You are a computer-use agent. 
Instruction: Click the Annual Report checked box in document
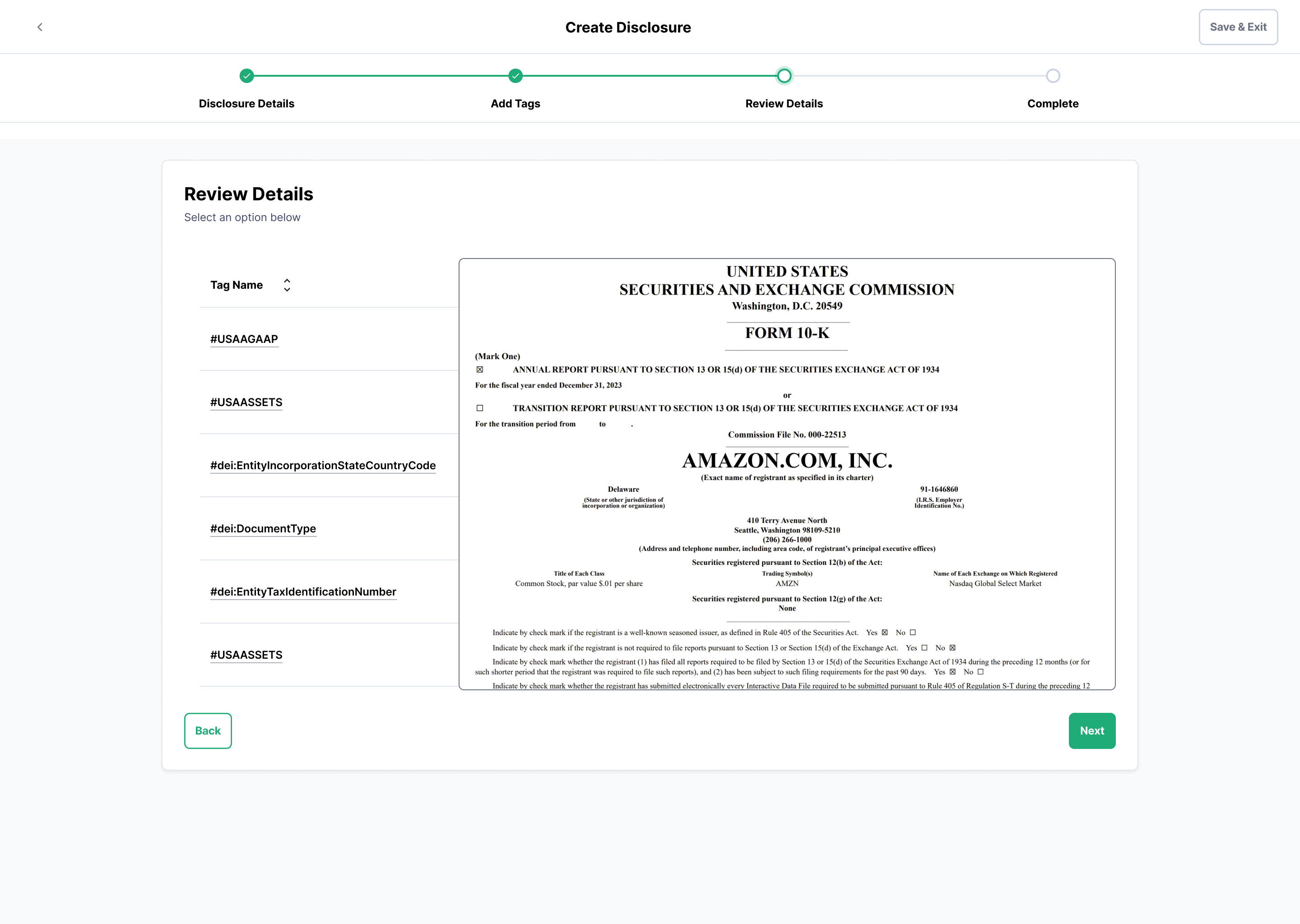coord(480,370)
